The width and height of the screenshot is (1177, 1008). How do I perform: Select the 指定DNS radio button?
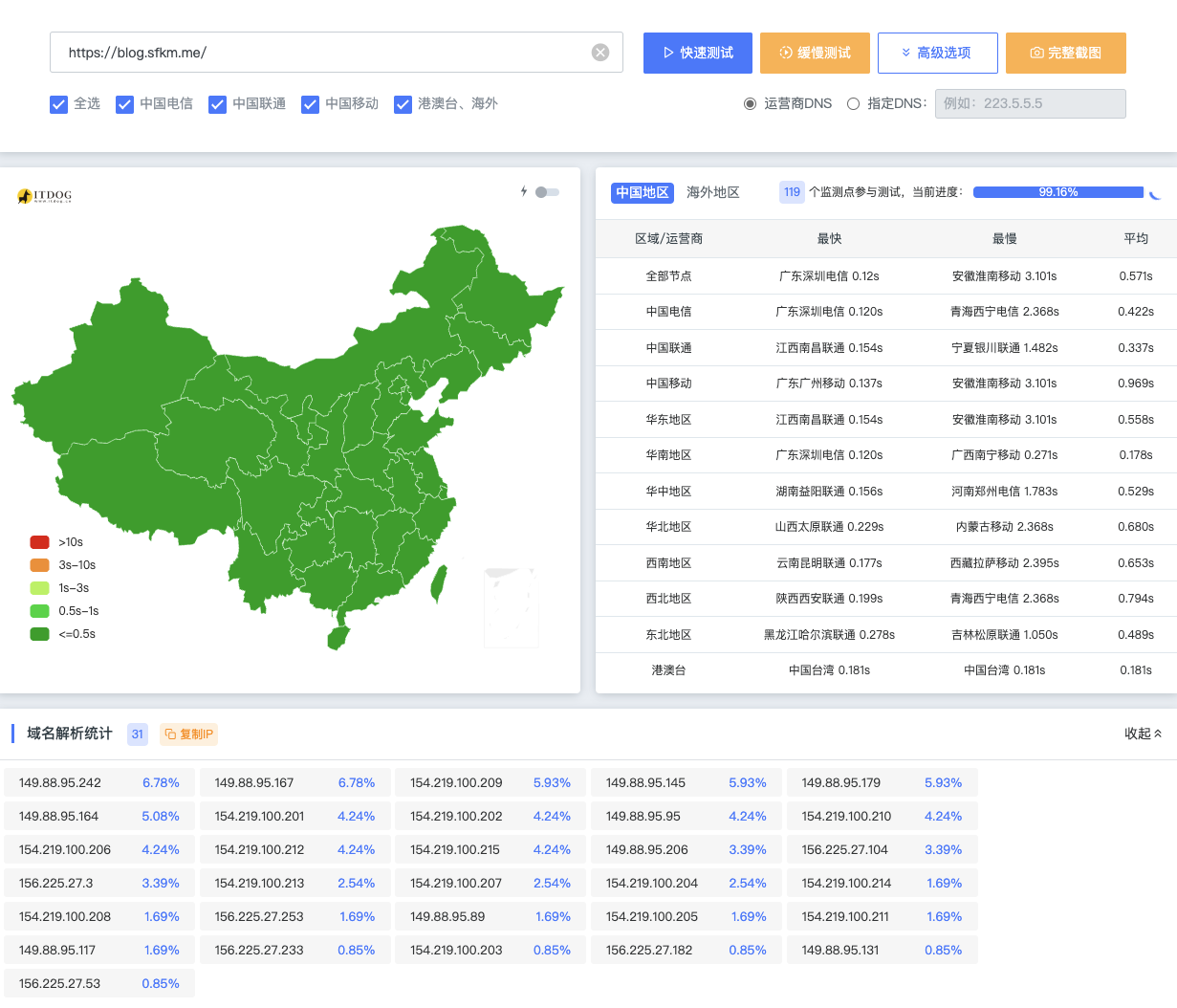click(x=853, y=103)
